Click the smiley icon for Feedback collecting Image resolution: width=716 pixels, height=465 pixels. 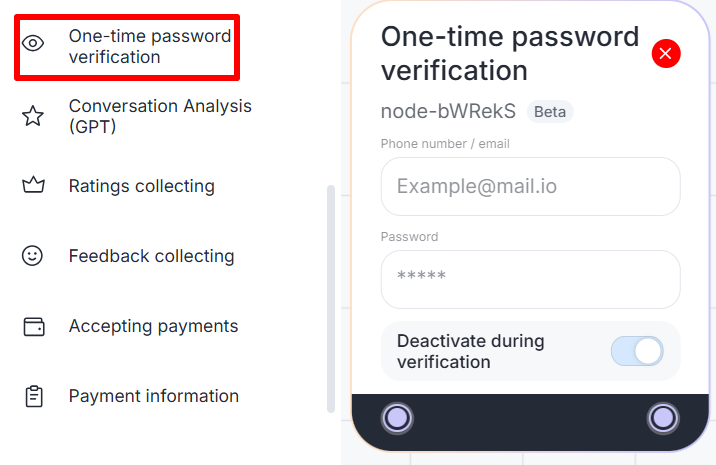coord(33,256)
